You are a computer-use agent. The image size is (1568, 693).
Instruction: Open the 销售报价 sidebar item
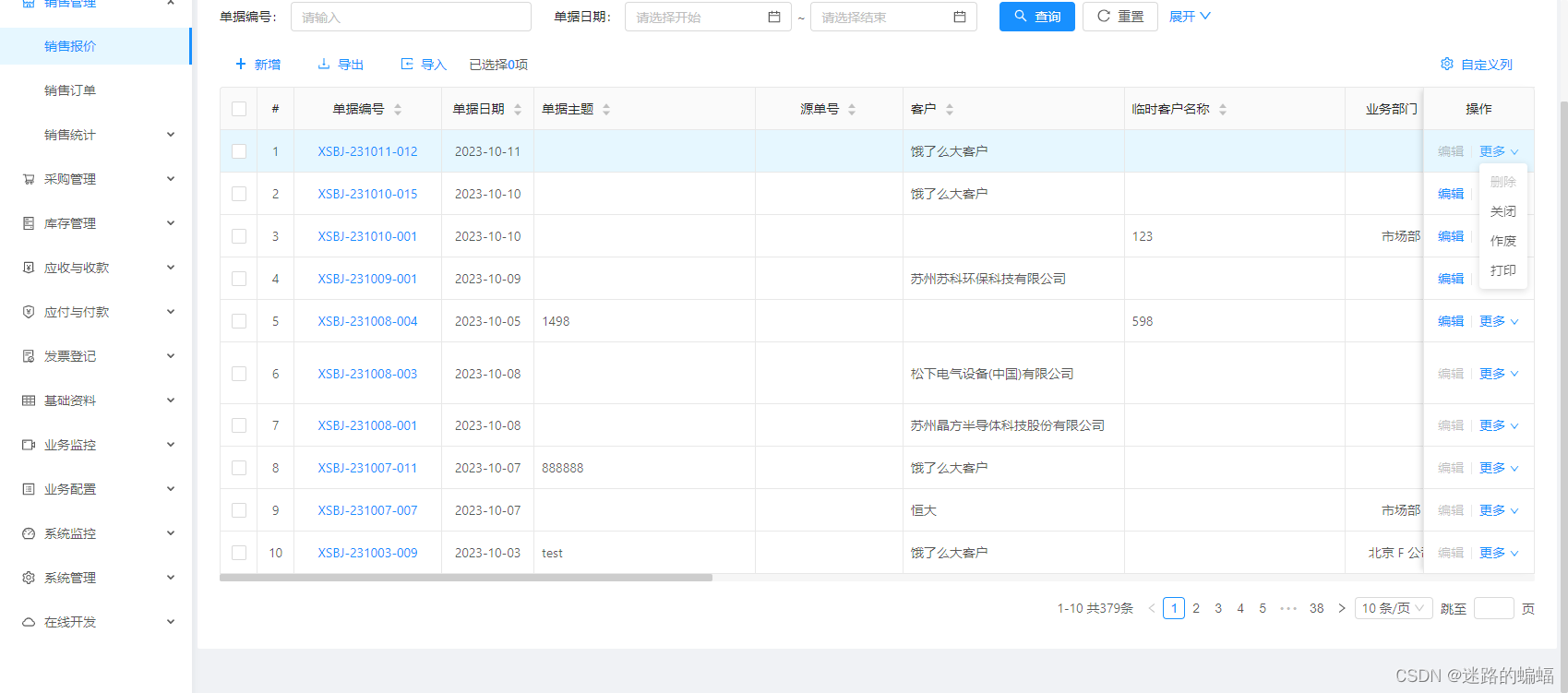(x=95, y=46)
